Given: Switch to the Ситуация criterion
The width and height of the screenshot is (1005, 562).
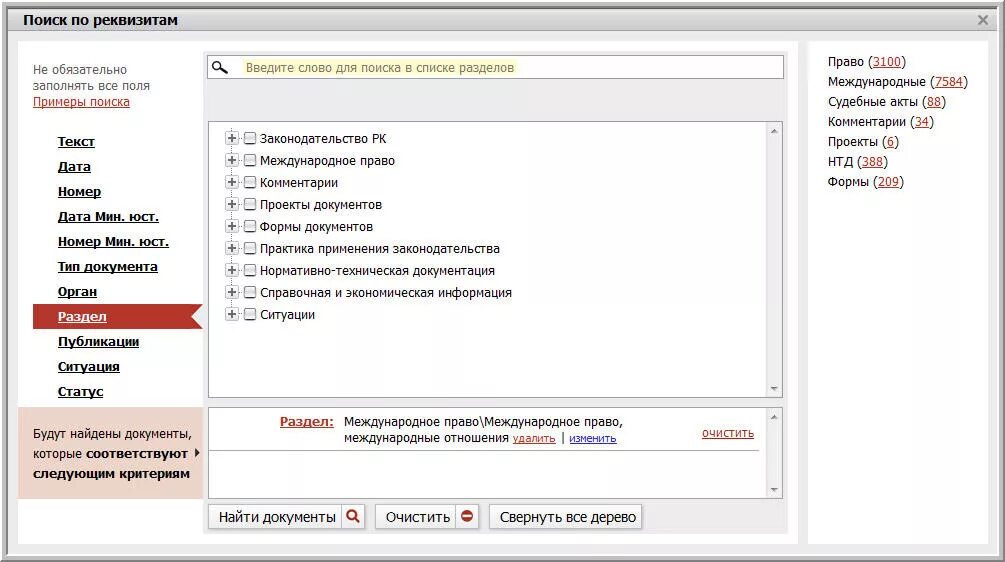Looking at the screenshot, I should tap(89, 367).
